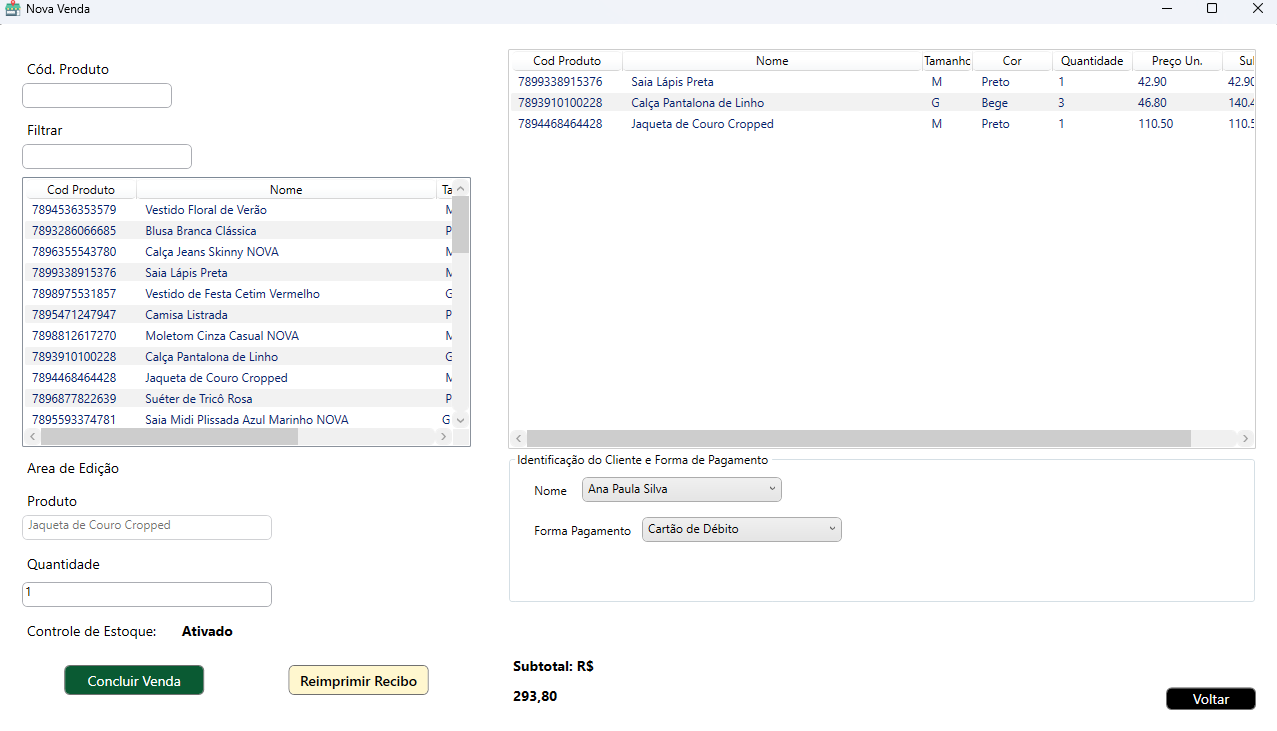The image size is (1277, 731).
Task: Select Vestido Floral de Verão in product list
Action: point(238,210)
